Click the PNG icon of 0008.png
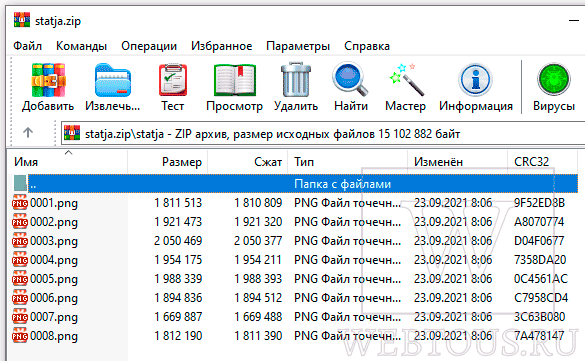Image resolution: width=585 pixels, height=361 pixels. (20, 336)
